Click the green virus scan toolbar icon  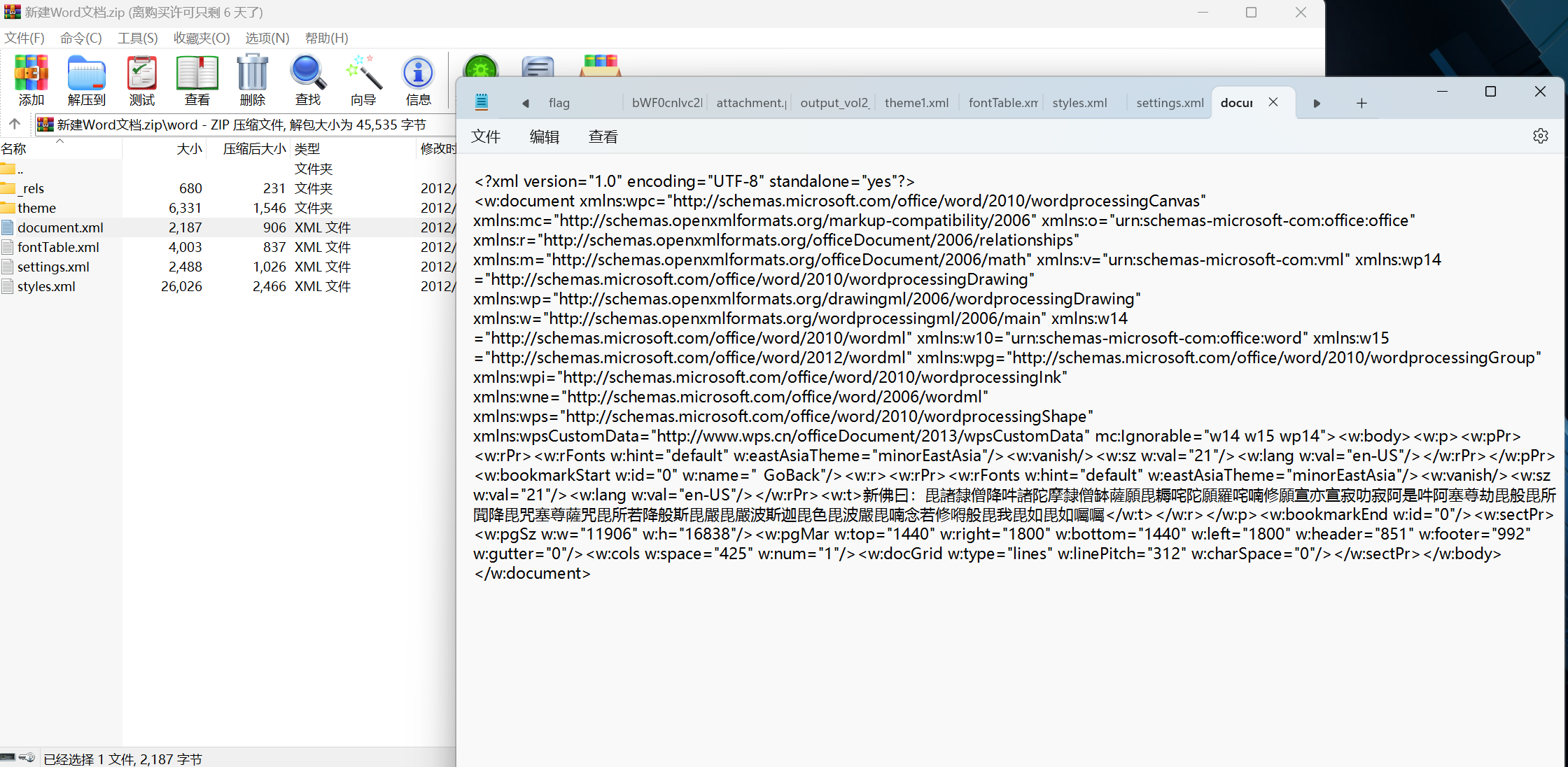coord(481,66)
